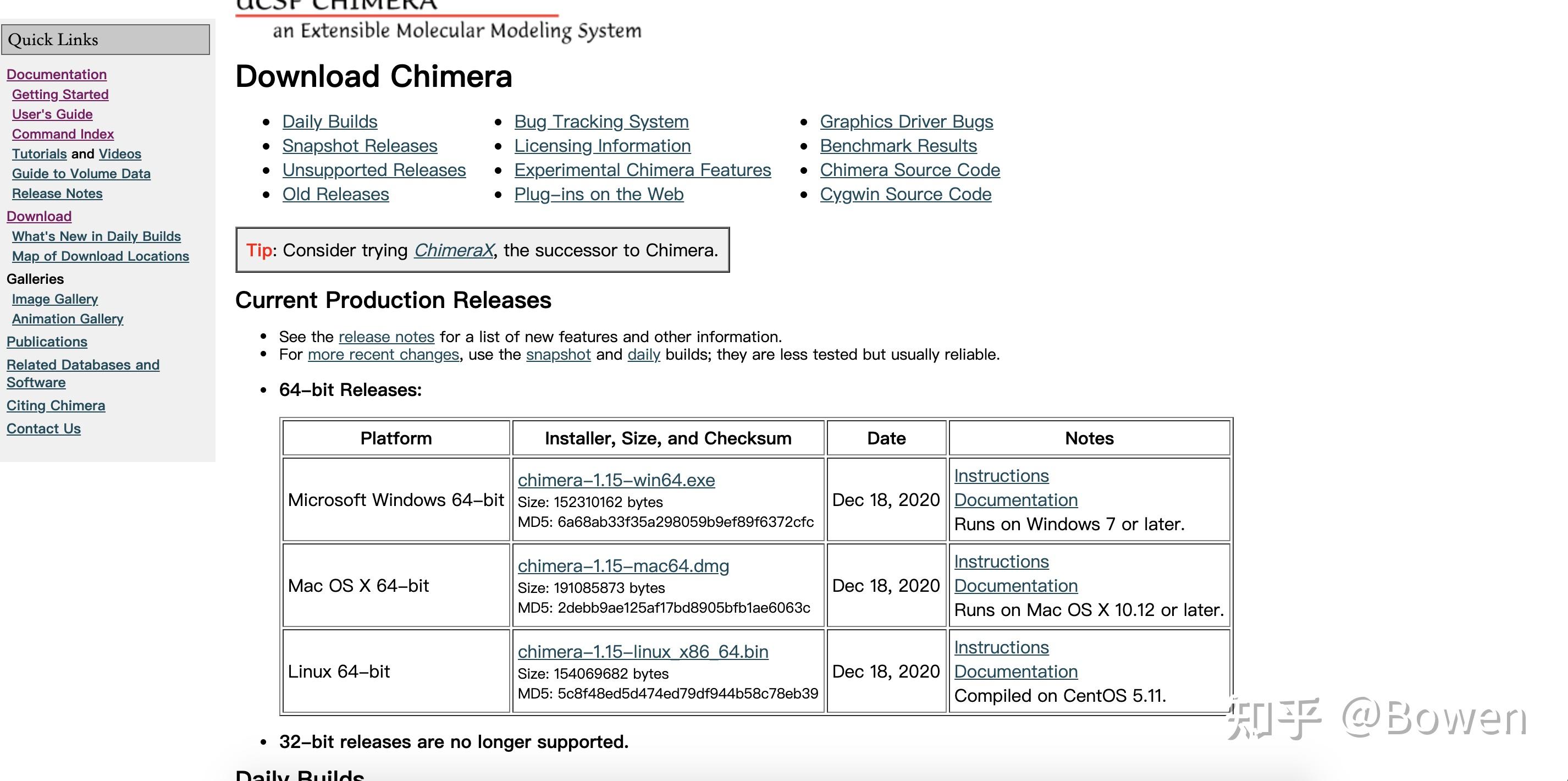The height and width of the screenshot is (781, 1568).
Task: Download chimera-1.15-win64.exe installer
Action: tap(616, 480)
